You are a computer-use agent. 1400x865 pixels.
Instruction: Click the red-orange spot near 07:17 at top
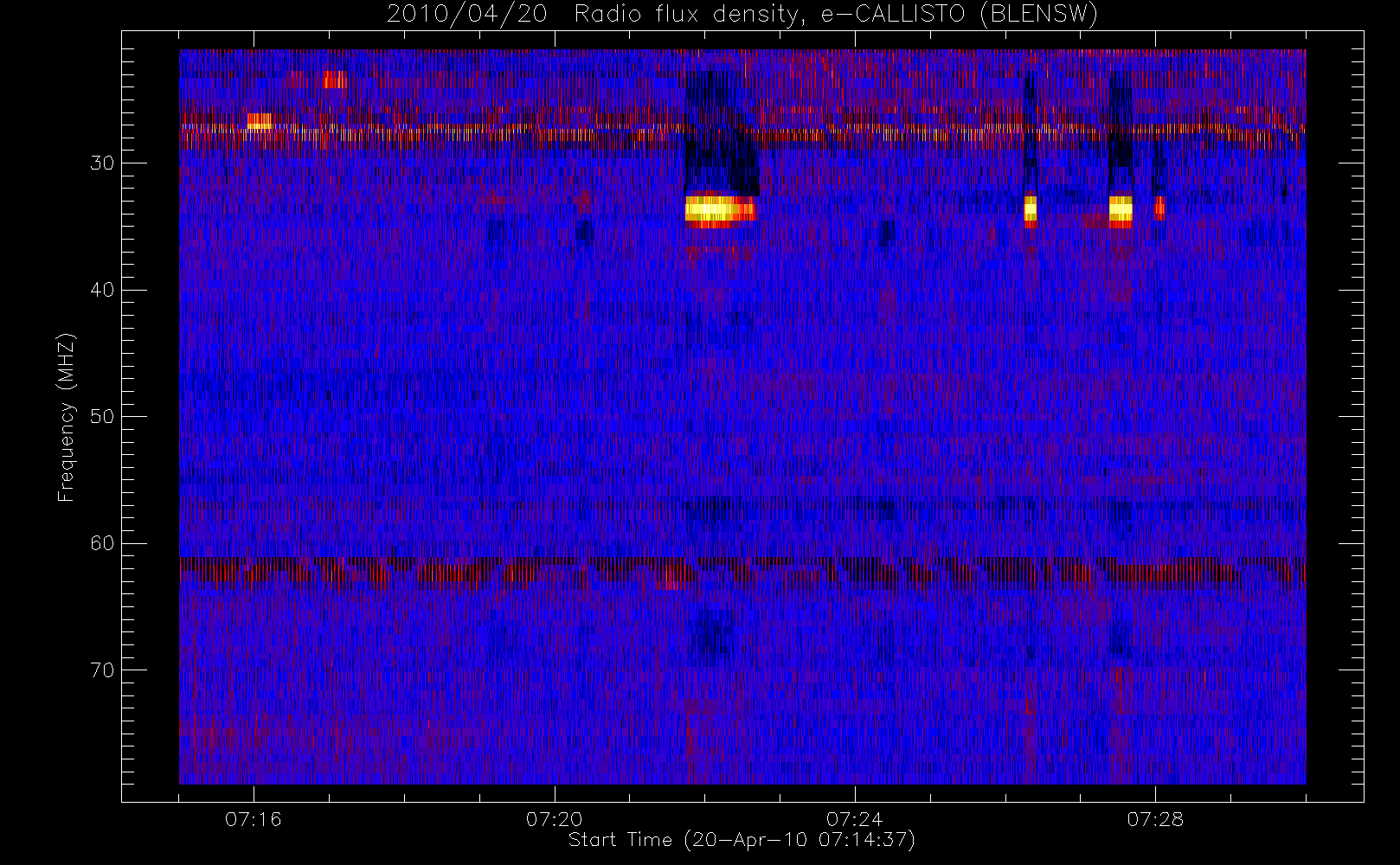pyautogui.click(x=335, y=80)
